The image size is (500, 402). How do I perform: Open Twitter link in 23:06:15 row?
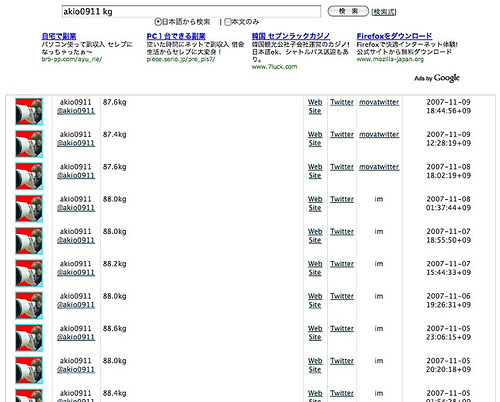point(342,329)
